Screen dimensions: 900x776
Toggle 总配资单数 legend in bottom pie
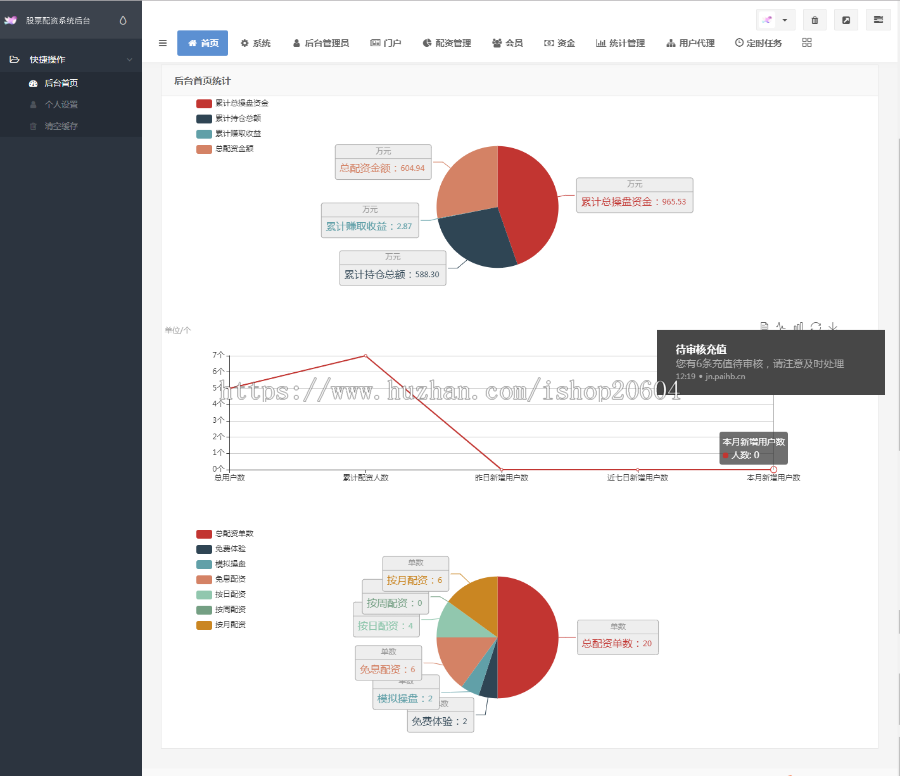[x=224, y=534]
